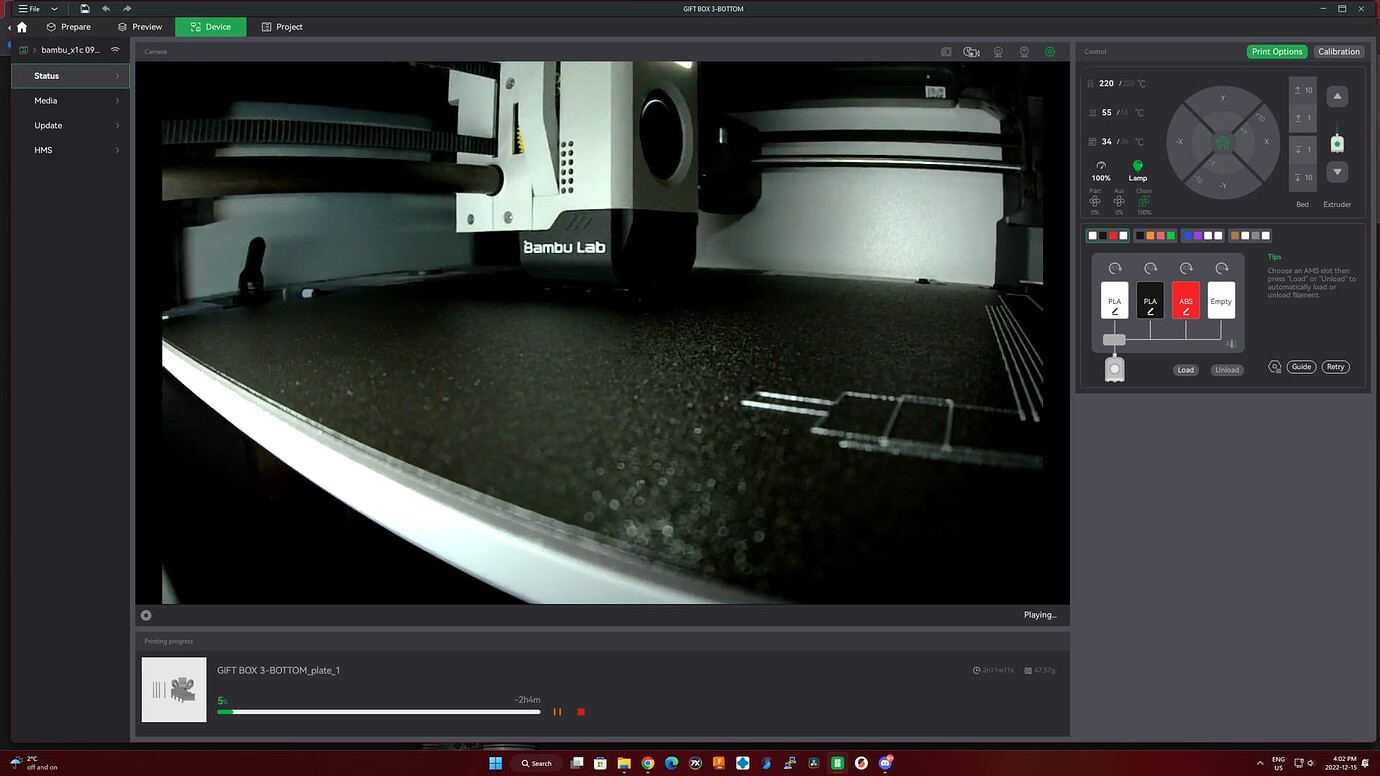Open Google Chrome from the taskbar

point(647,763)
